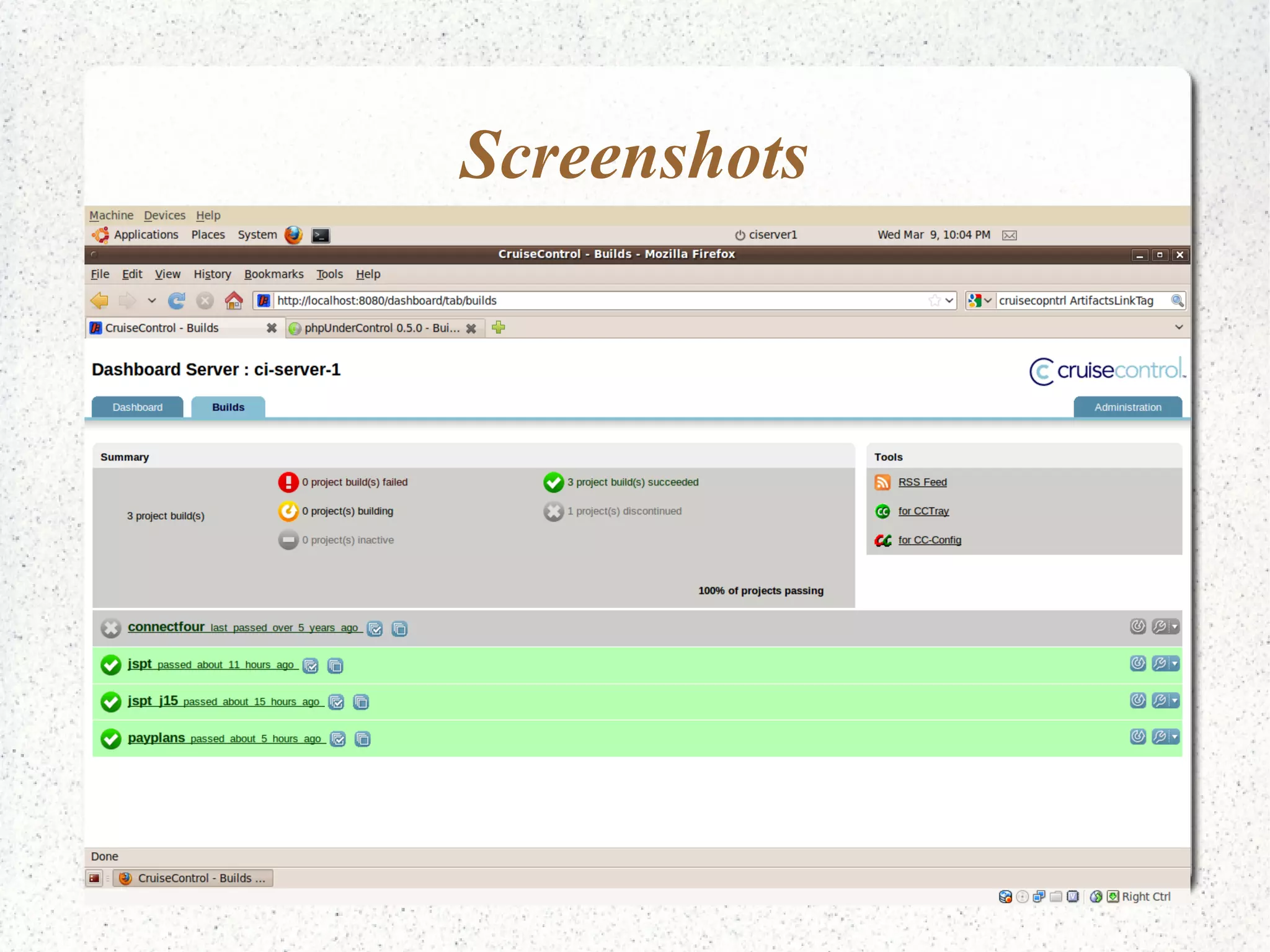Open all successful builds icon for jspt_j15
The height and width of the screenshot is (952, 1270).
click(336, 702)
